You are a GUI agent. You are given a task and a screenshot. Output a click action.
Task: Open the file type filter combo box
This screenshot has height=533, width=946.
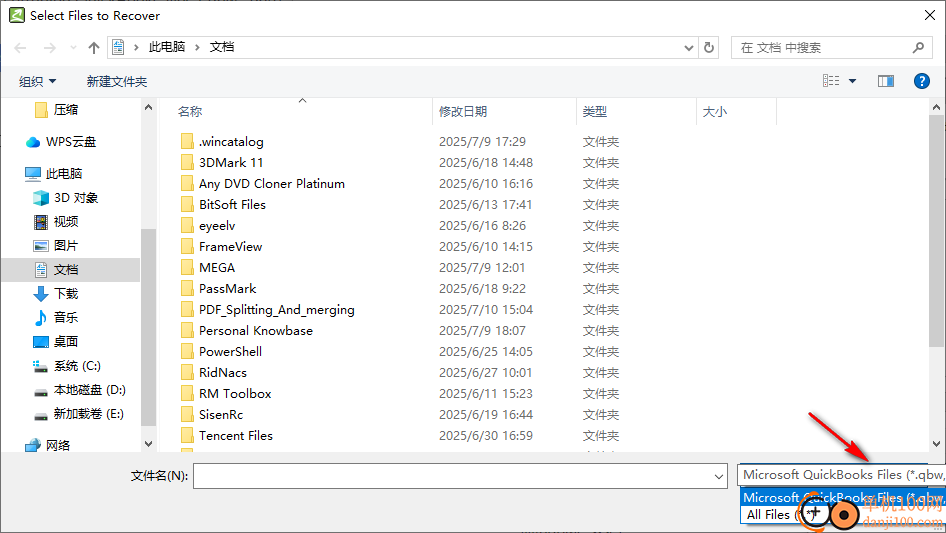842,475
